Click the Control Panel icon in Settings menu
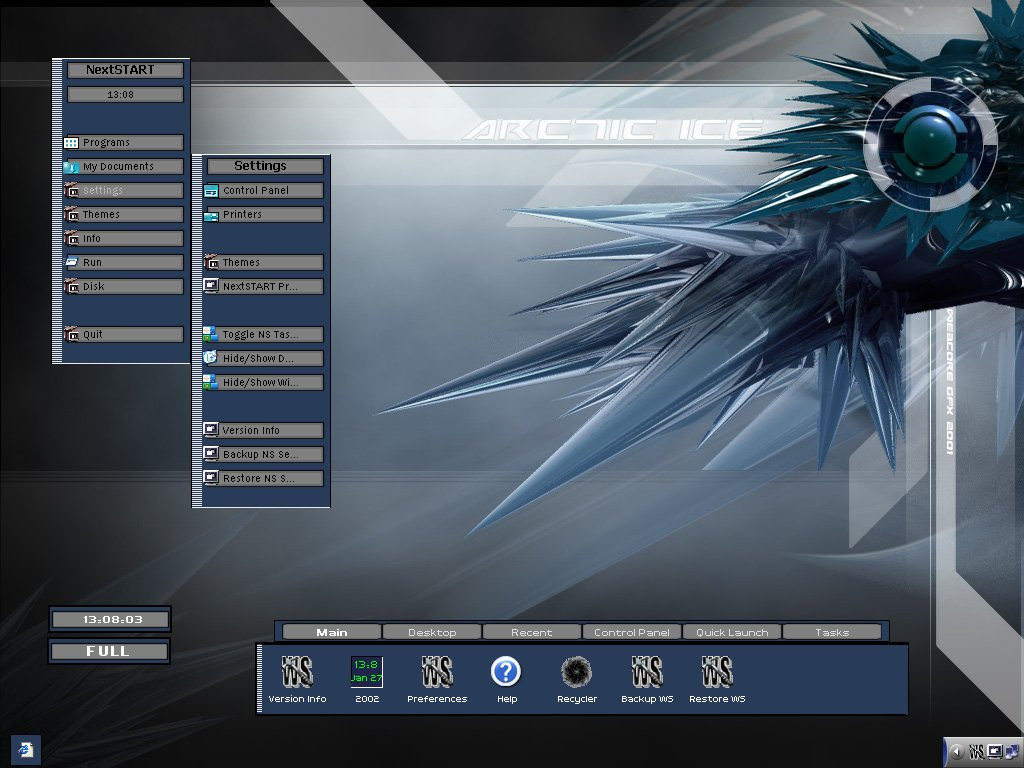The image size is (1024, 768). coord(211,191)
